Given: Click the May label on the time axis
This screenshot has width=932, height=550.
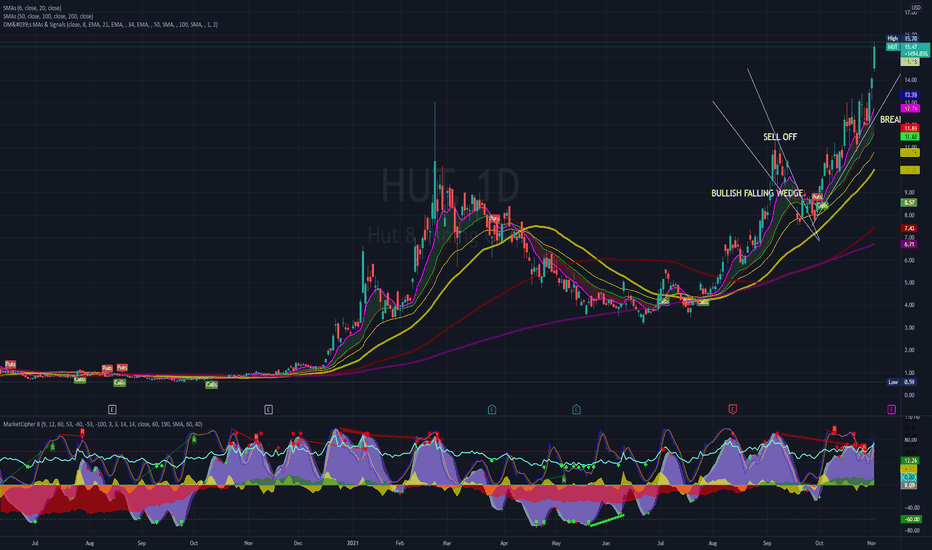Looking at the screenshot, I should click(x=556, y=543).
